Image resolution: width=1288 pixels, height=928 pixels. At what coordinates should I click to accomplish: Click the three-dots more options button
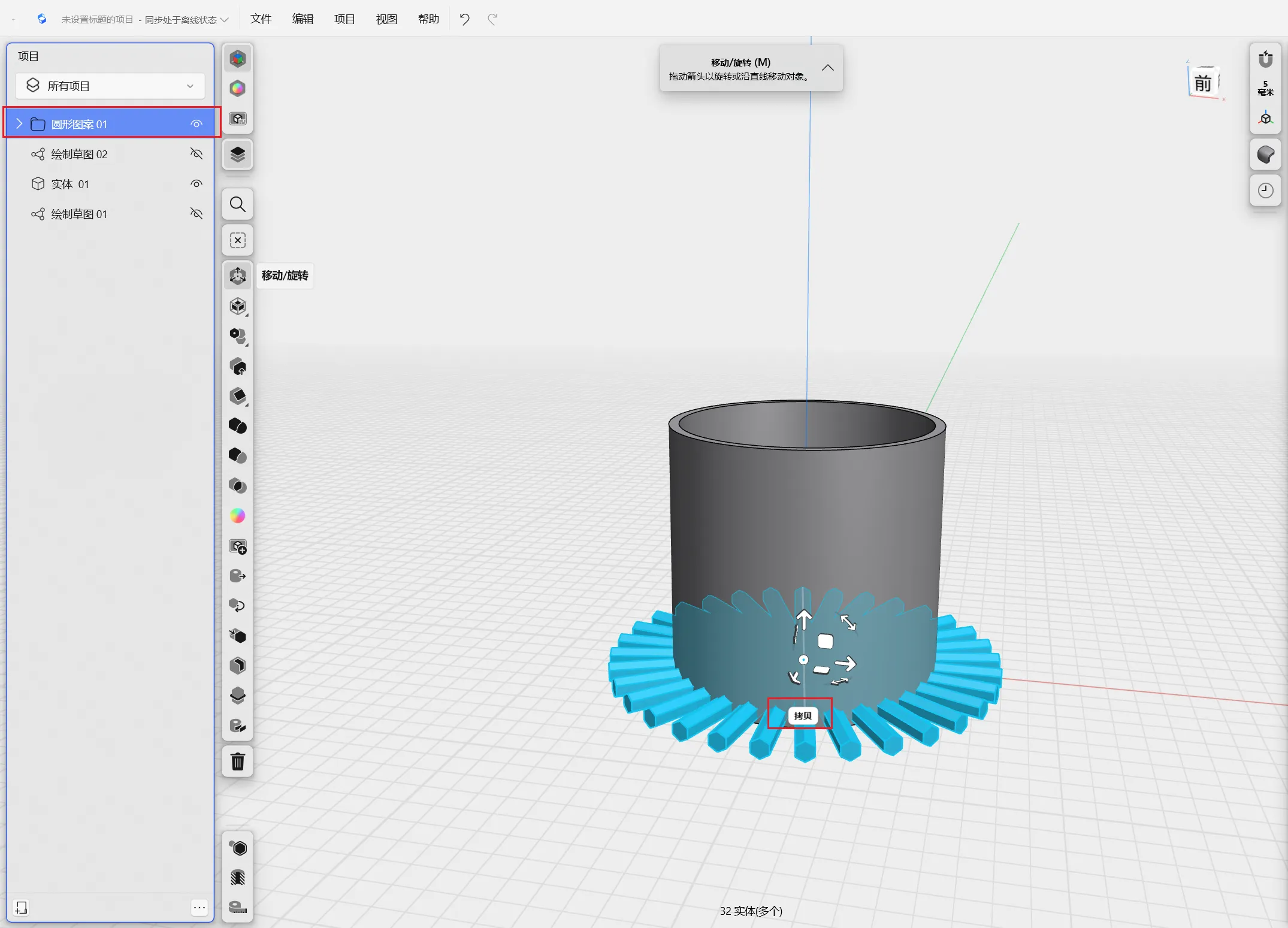click(x=199, y=908)
